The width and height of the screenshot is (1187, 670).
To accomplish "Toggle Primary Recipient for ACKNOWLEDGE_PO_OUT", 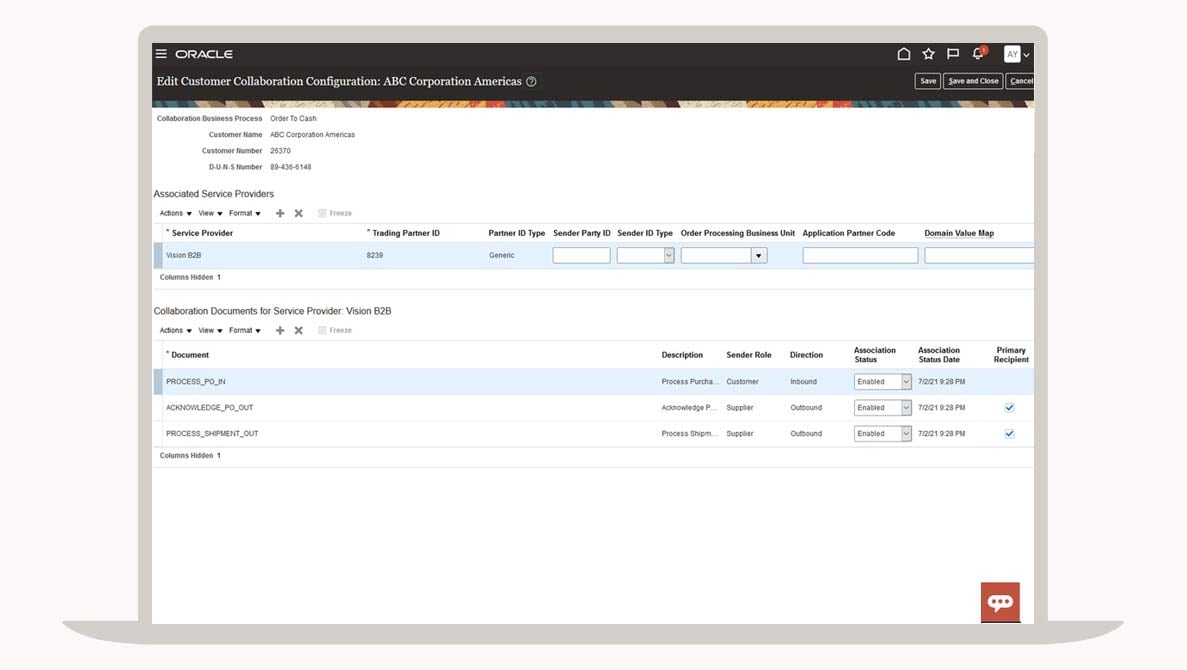I will pos(1009,408).
